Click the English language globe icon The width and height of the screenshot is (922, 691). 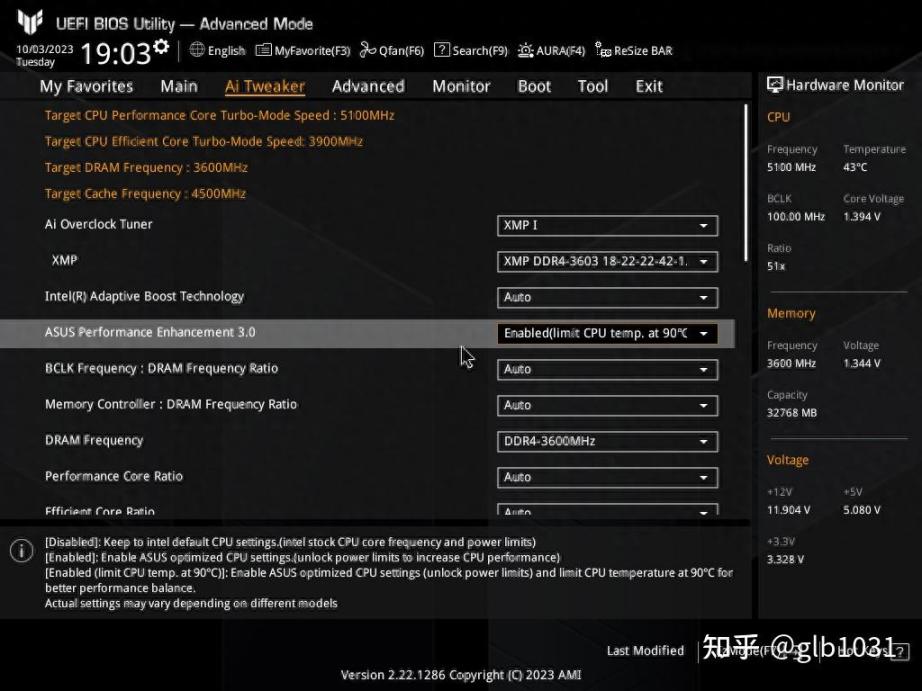(197, 50)
